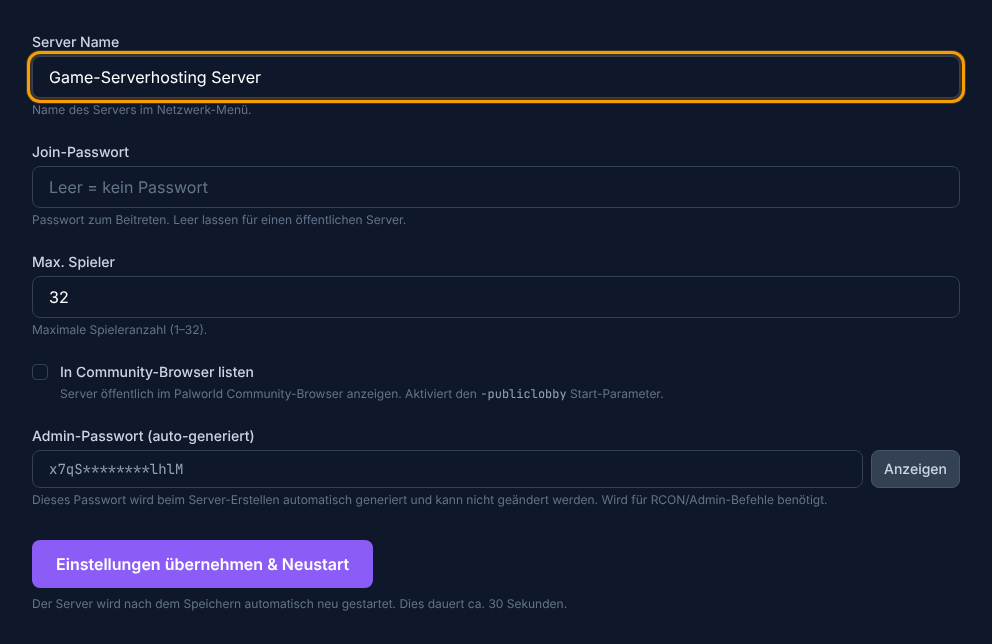Click the Server Name input field
Image resolution: width=992 pixels, height=644 pixels.
coord(495,77)
